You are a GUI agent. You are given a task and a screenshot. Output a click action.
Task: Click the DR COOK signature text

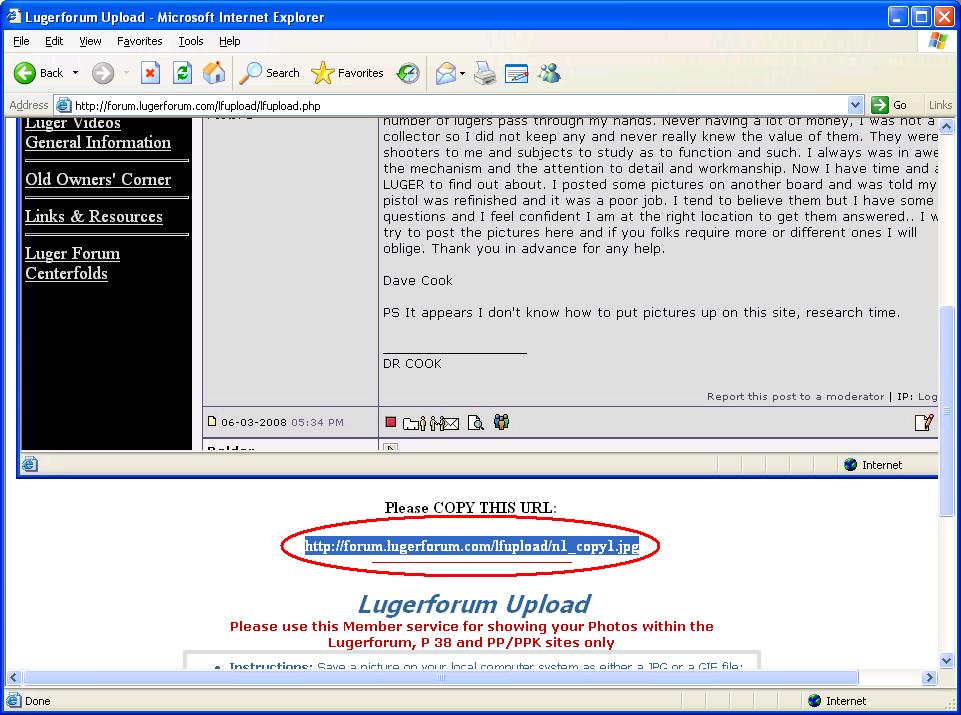(x=412, y=363)
